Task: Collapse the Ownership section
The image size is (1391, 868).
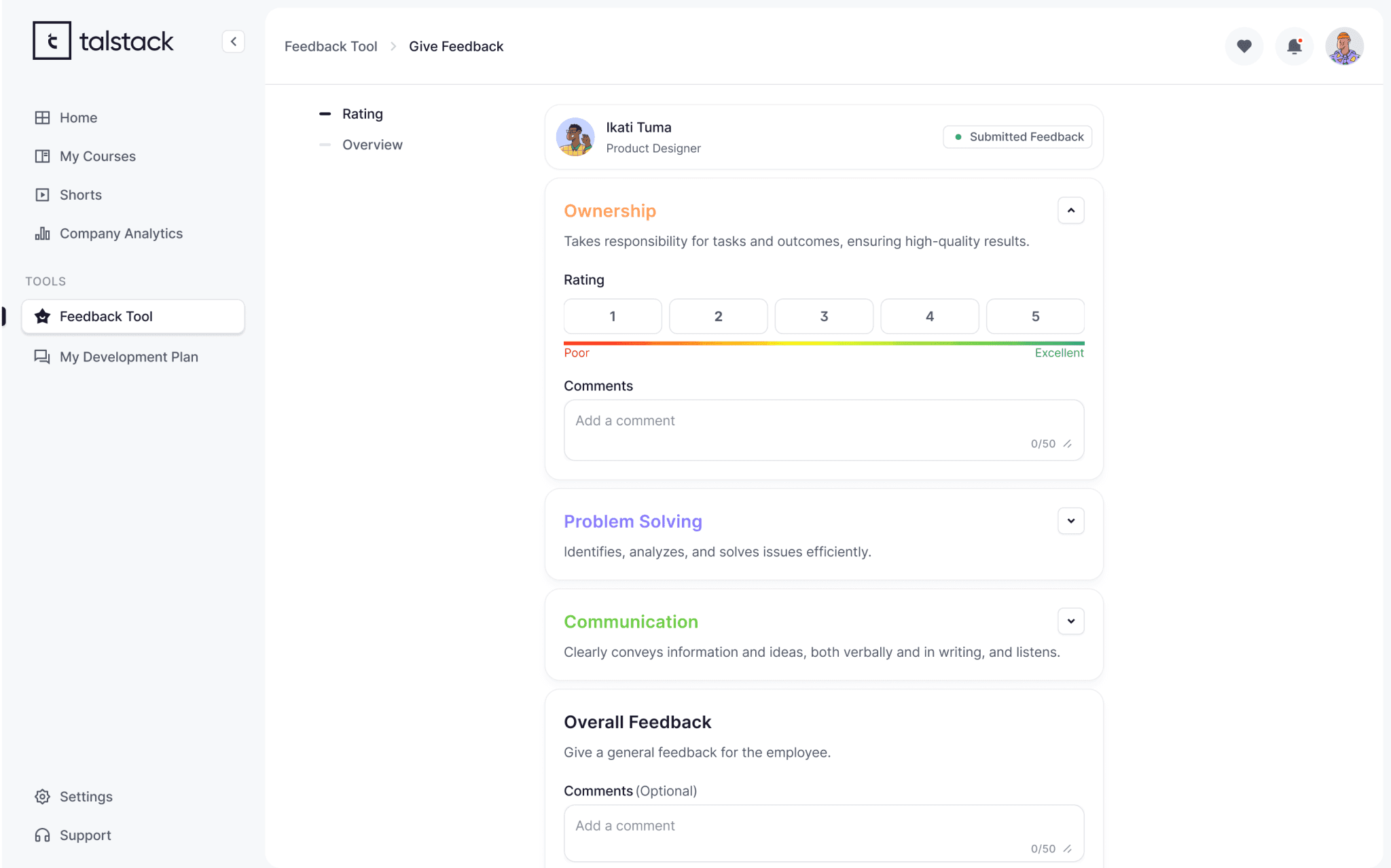Action: 1070,211
